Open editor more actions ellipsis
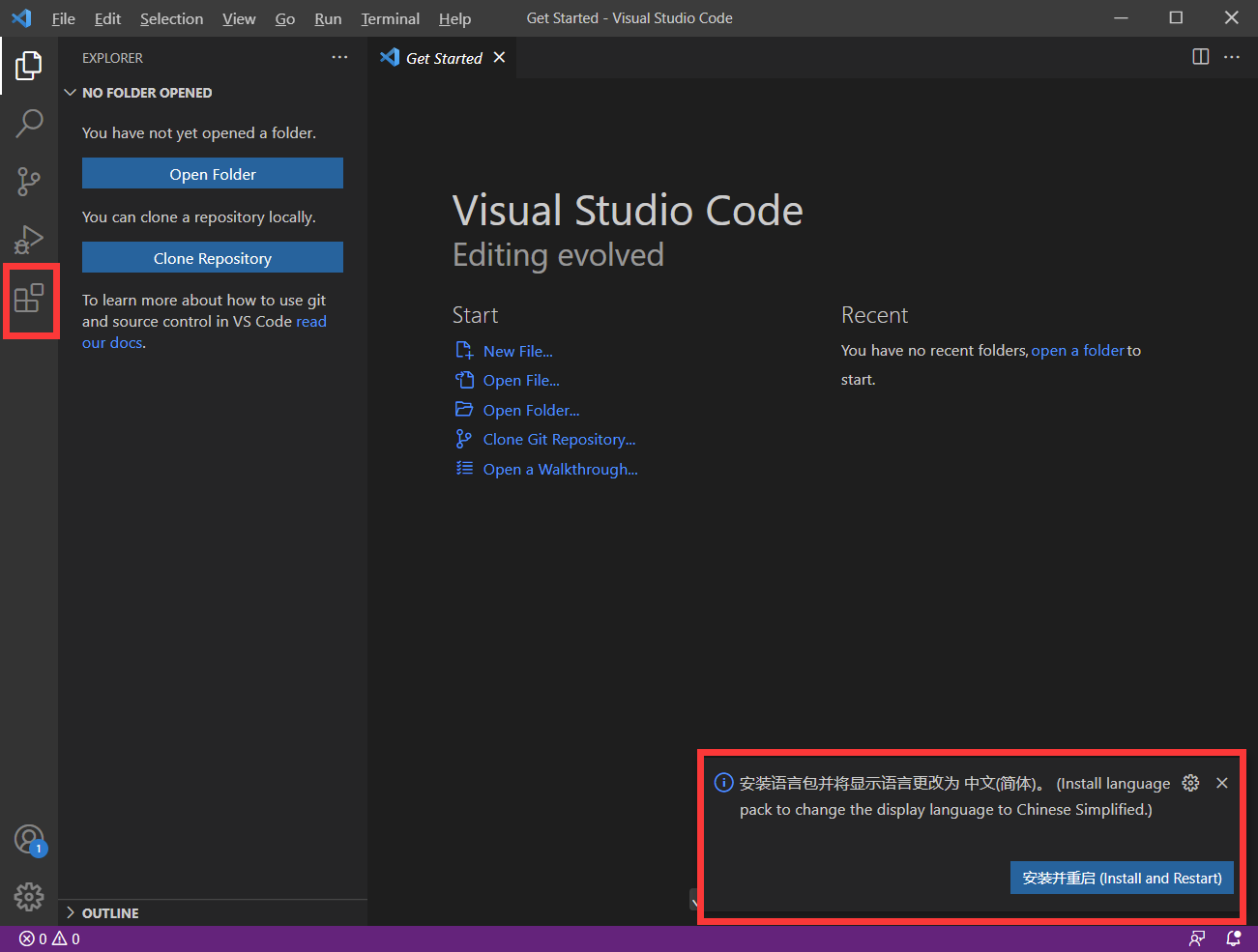Image resolution: width=1258 pixels, height=952 pixels. [x=1231, y=57]
